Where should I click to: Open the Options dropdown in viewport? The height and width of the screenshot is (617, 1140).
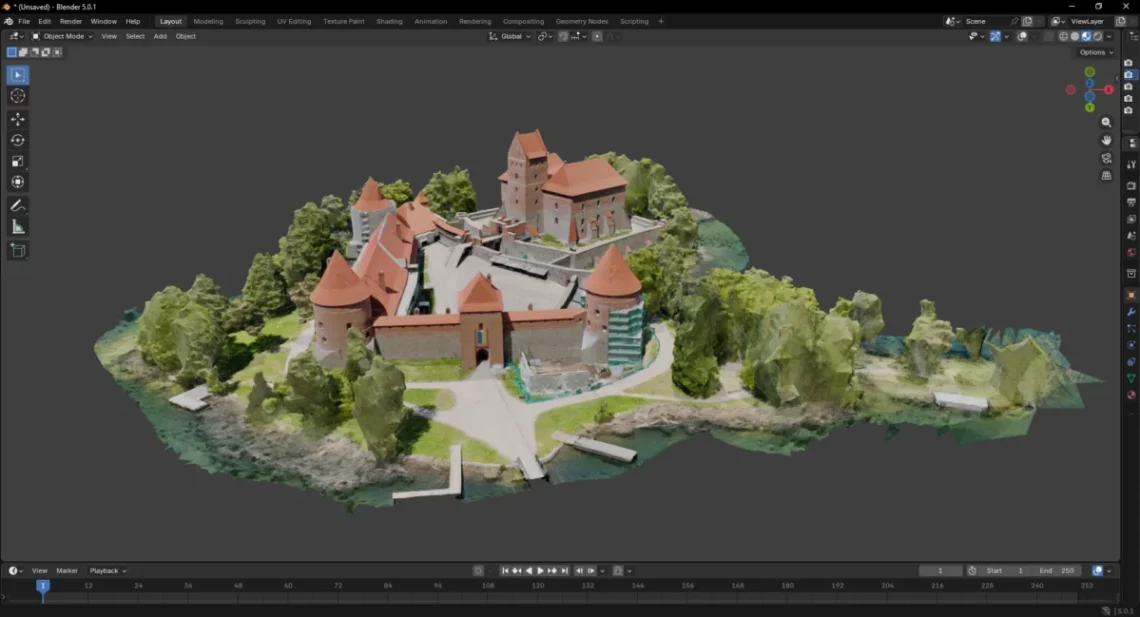pos(1094,52)
